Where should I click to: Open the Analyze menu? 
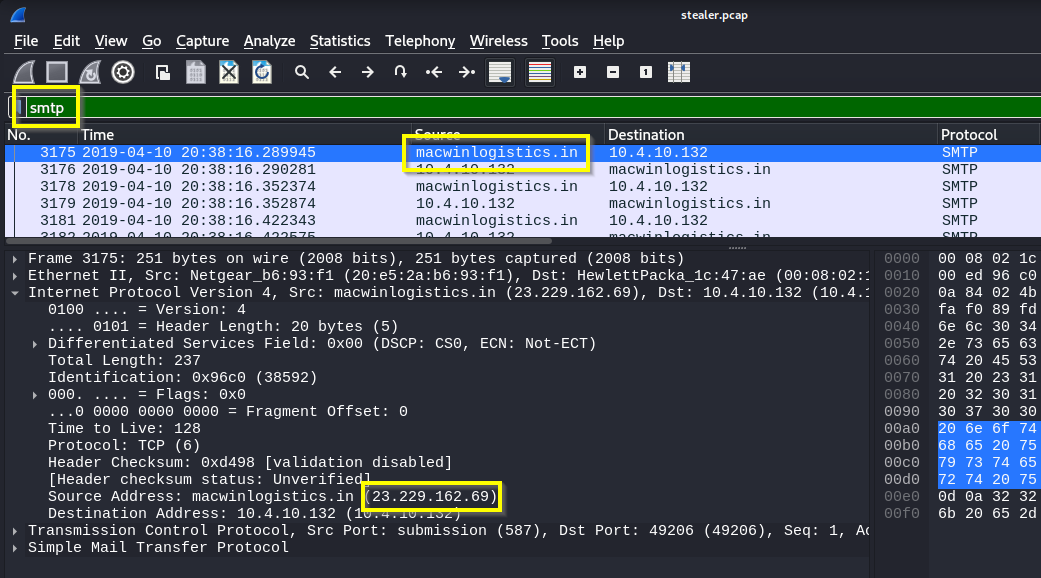click(x=269, y=41)
